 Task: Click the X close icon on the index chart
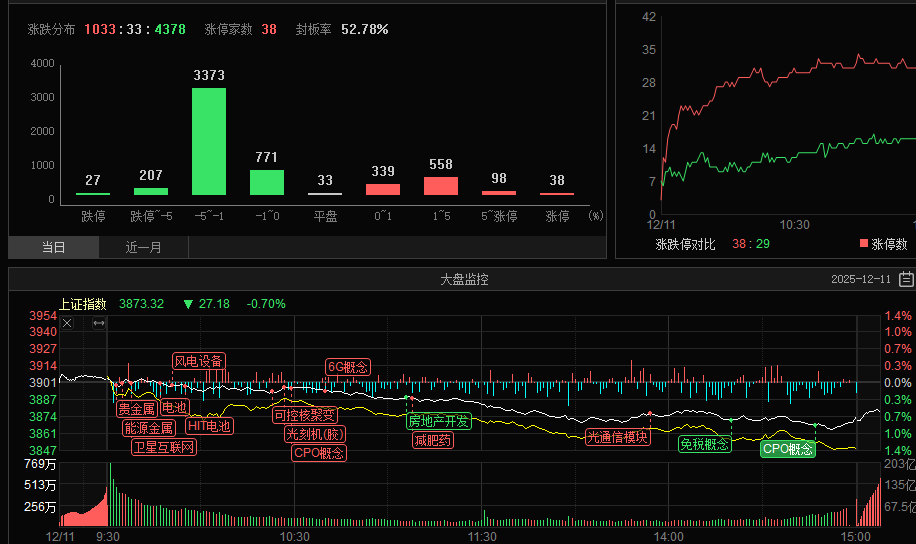(x=67, y=323)
